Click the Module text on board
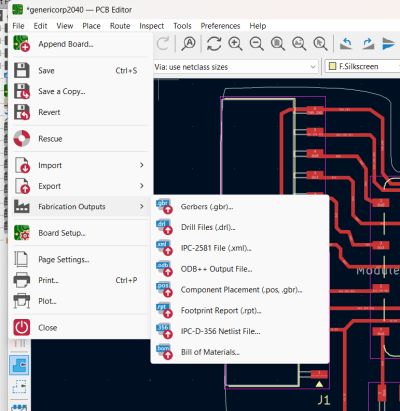The image size is (400, 411). 378,270
